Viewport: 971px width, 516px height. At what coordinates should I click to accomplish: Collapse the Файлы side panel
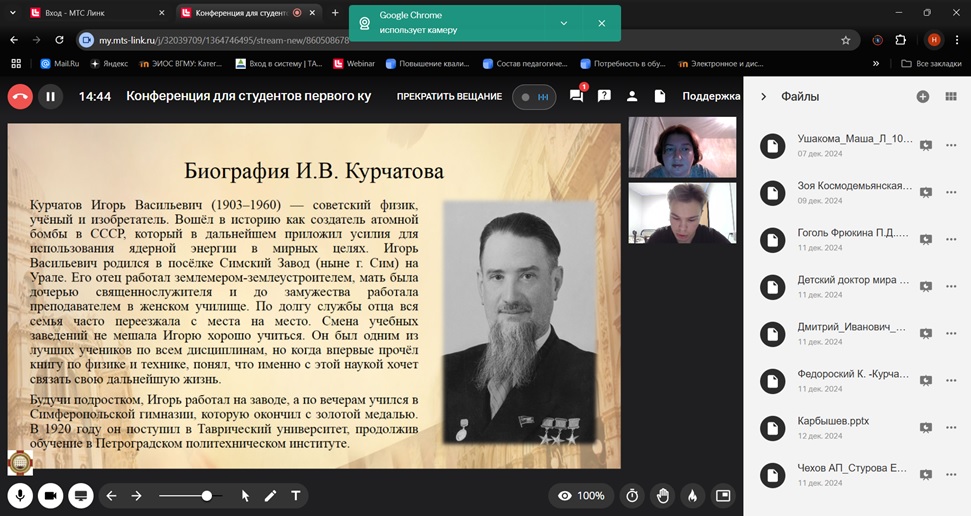pos(764,97)
